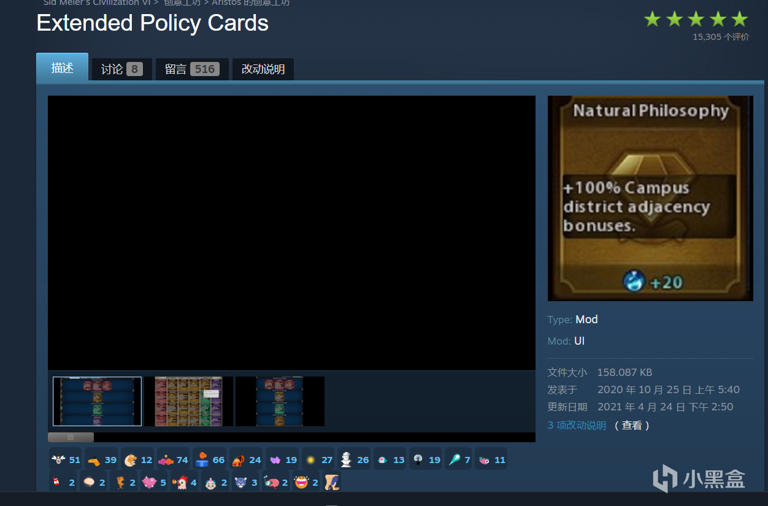Open the 留言 tab with 516 comments

(191, 69)
